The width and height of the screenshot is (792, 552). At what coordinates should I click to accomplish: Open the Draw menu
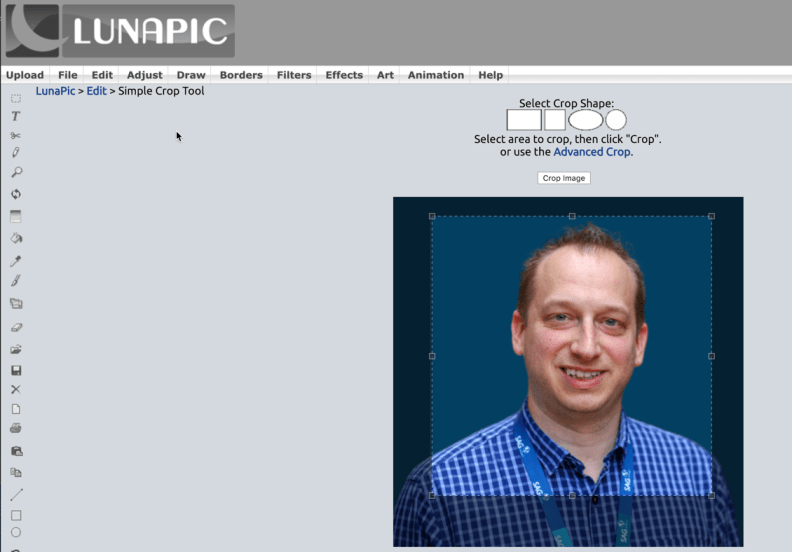191,75
